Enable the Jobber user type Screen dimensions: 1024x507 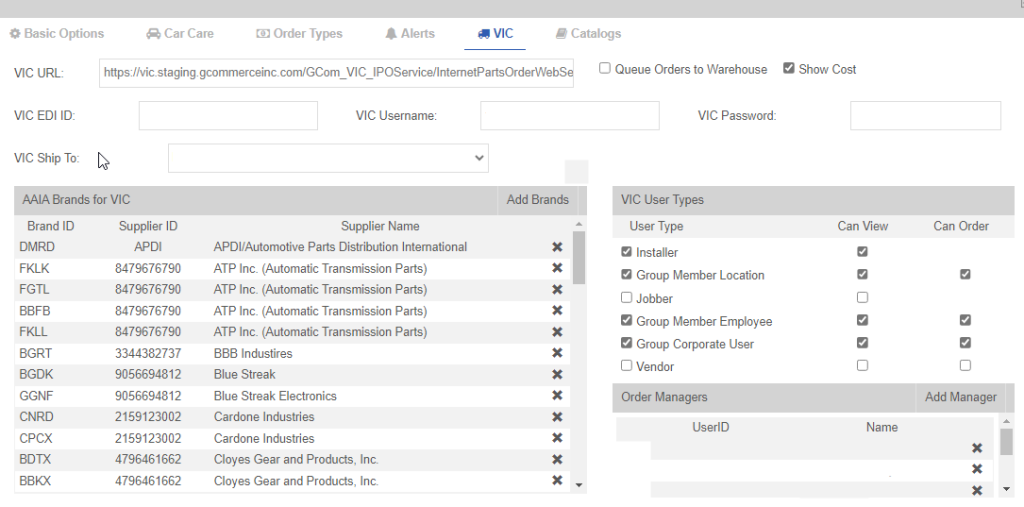pyautogui.click(x=627, y=298)
